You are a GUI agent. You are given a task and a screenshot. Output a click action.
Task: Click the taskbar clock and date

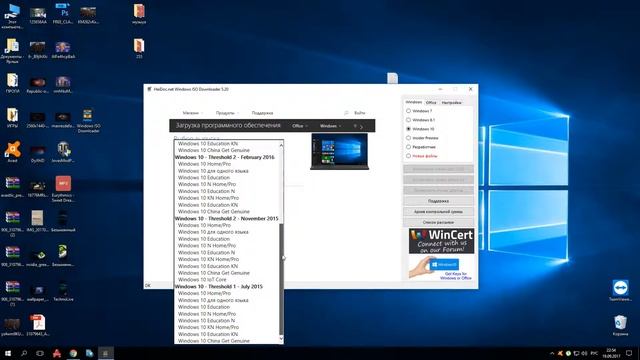(x=611, y=353)
